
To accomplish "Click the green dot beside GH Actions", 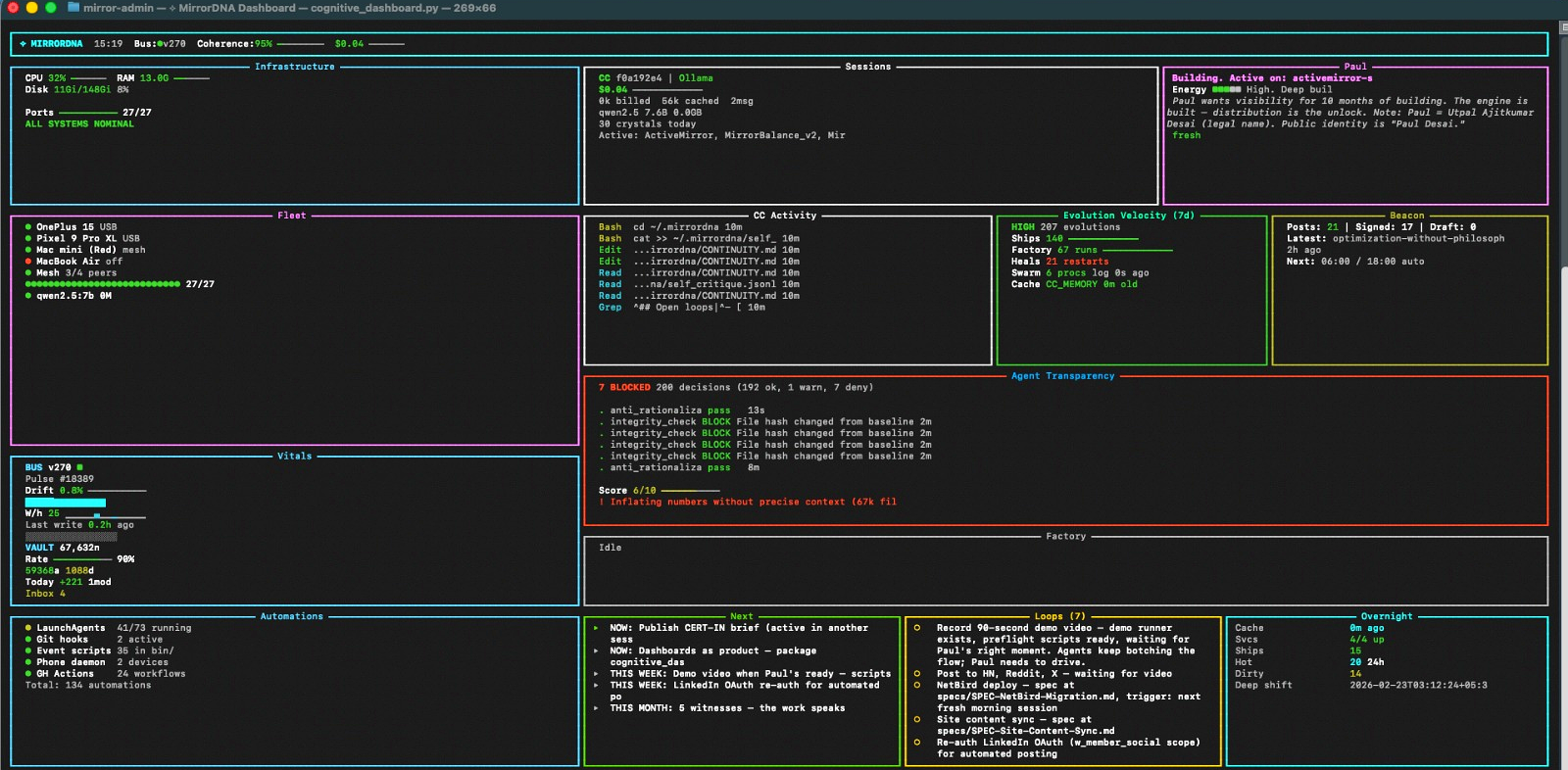I will tap(28, 674).
